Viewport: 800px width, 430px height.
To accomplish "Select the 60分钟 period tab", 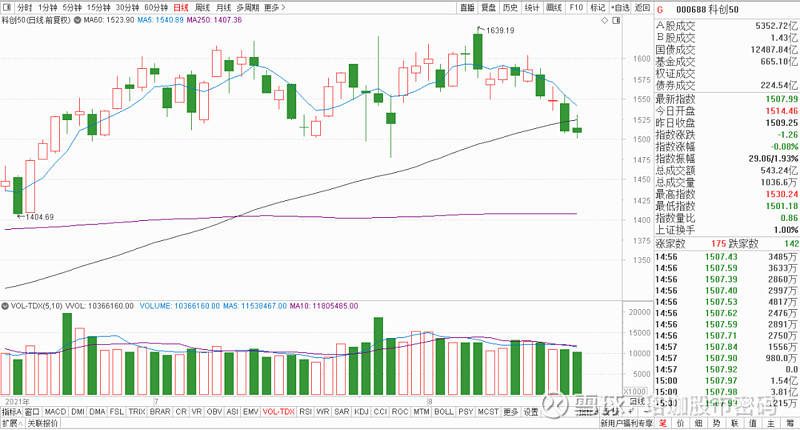I will [155, 7].
